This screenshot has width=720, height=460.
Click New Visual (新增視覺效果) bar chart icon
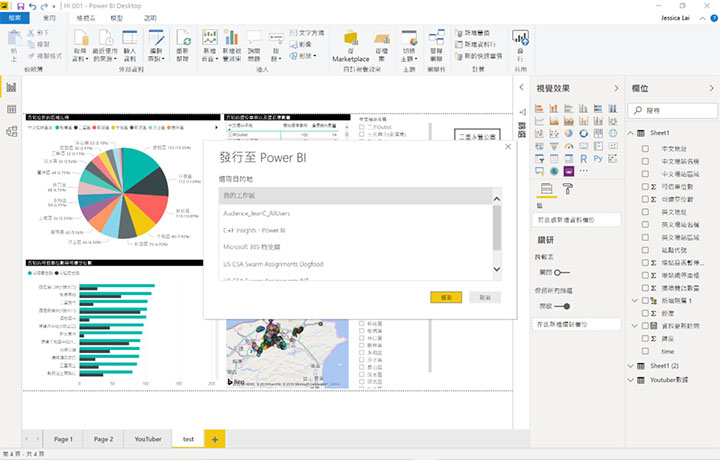pos(231,37)
